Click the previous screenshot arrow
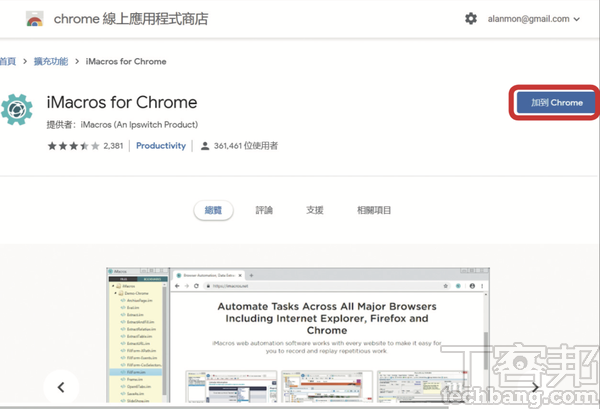Image resolution: width=600 pixels, height=409 pixels. click(x=61, y=387)
